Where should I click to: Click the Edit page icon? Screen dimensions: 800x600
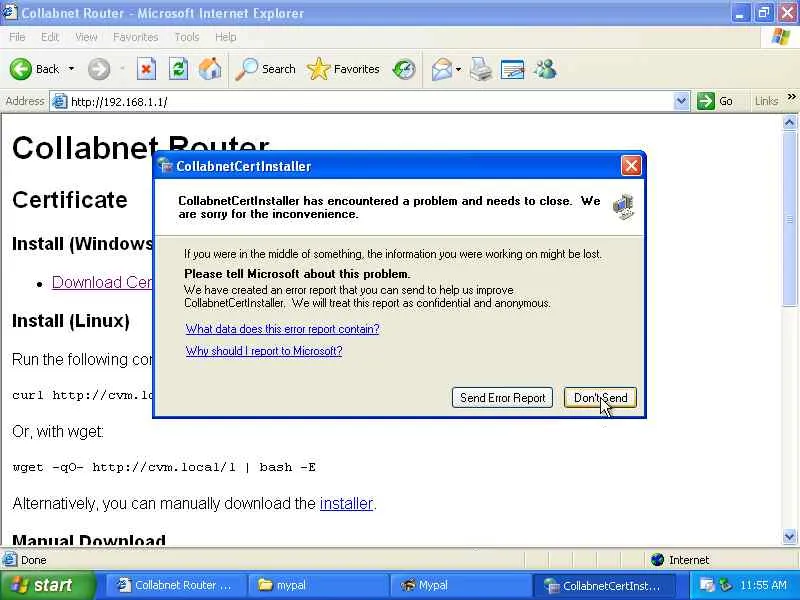(x=512, y=69)
